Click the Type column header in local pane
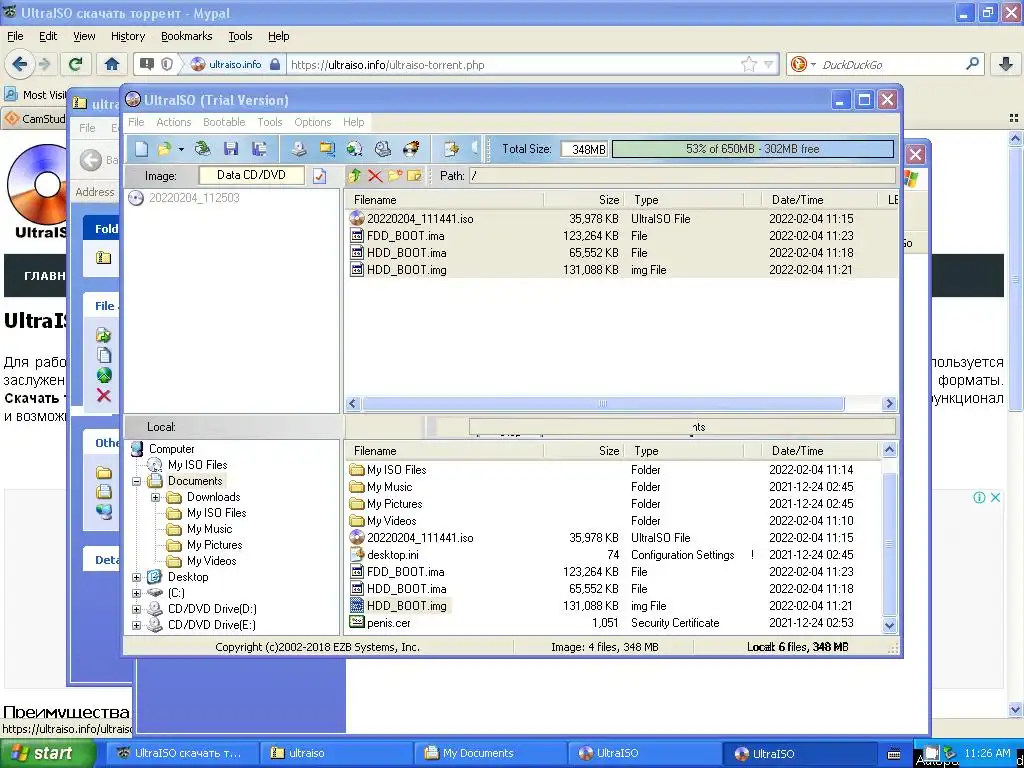This screenshot has width=1024, height=768. [x=684, y=451]
